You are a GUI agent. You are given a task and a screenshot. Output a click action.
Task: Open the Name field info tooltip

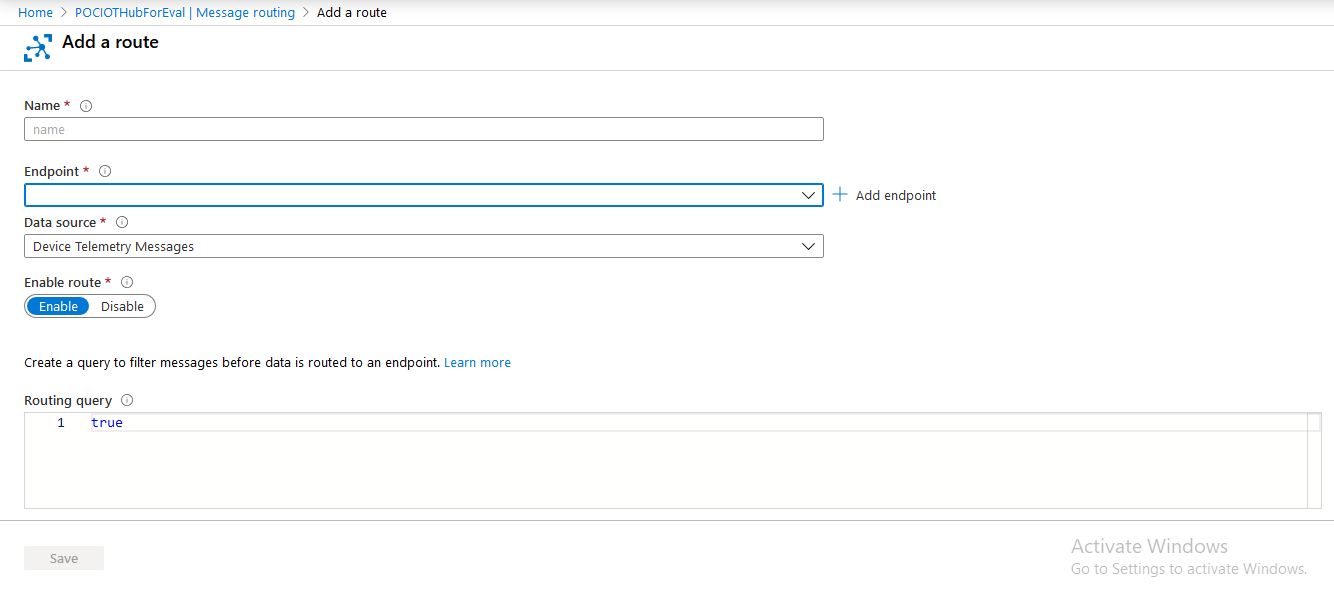point(86,105)
